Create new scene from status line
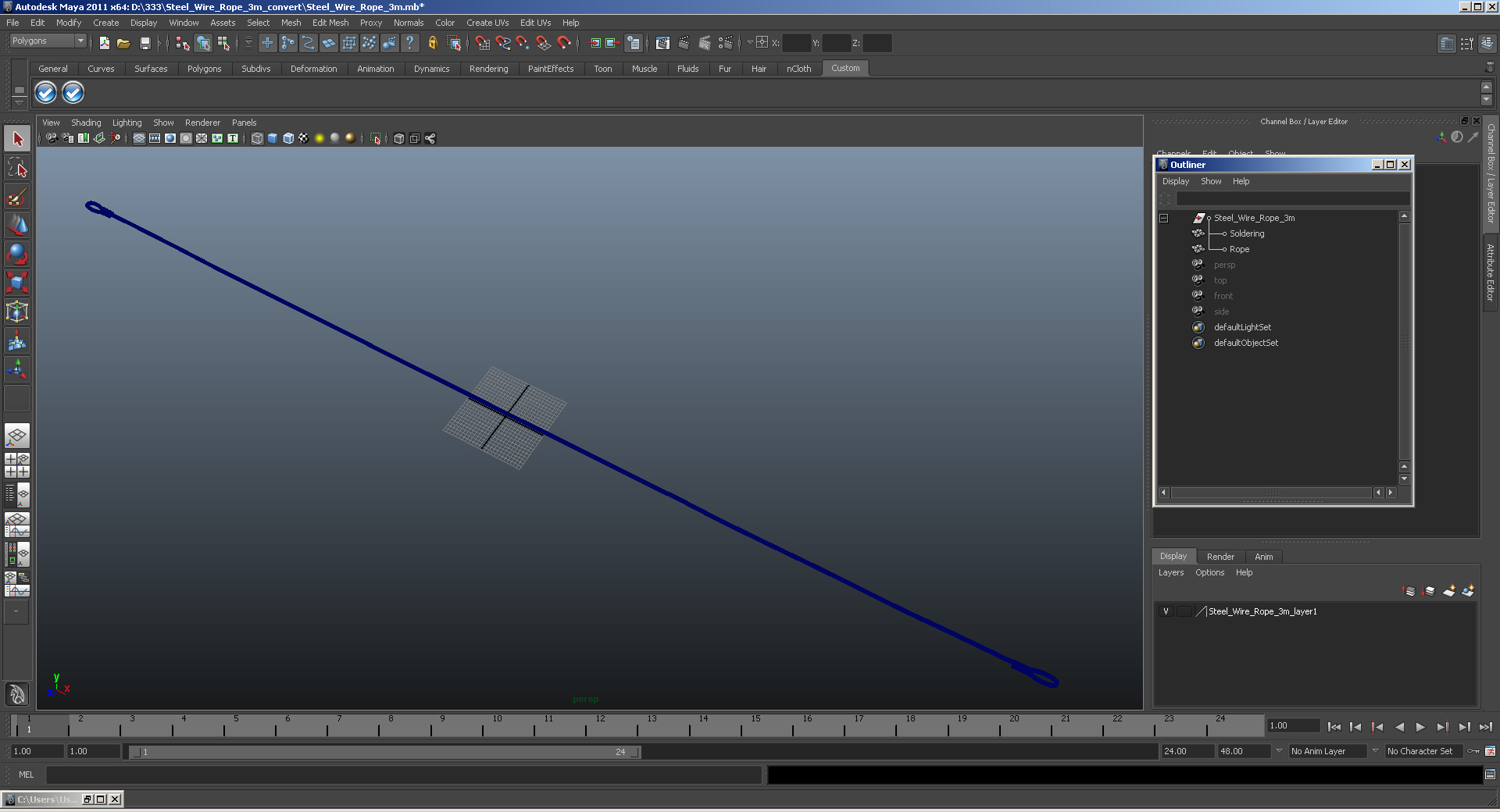This screenshot has width=1500, height=812. coord(105,43)
